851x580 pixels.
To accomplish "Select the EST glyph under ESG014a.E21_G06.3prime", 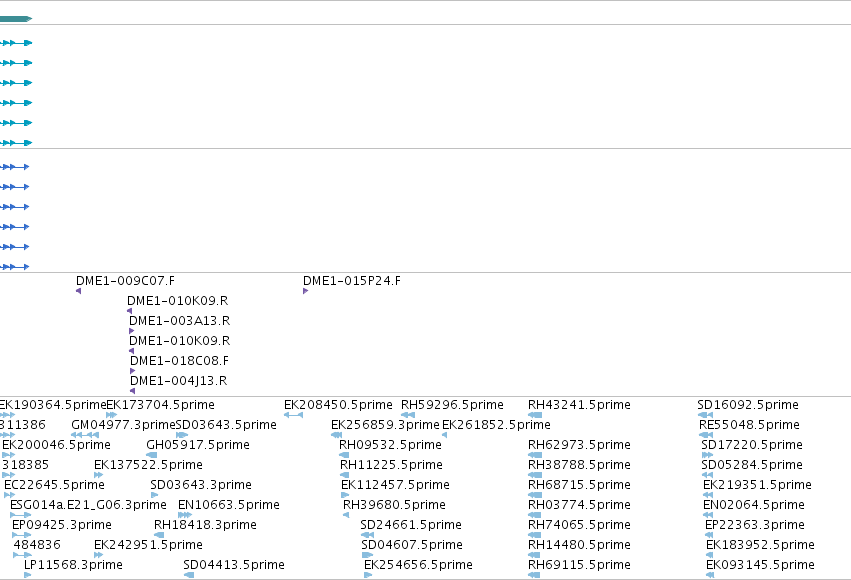I will pyautogui.click(x=21, y=515).
